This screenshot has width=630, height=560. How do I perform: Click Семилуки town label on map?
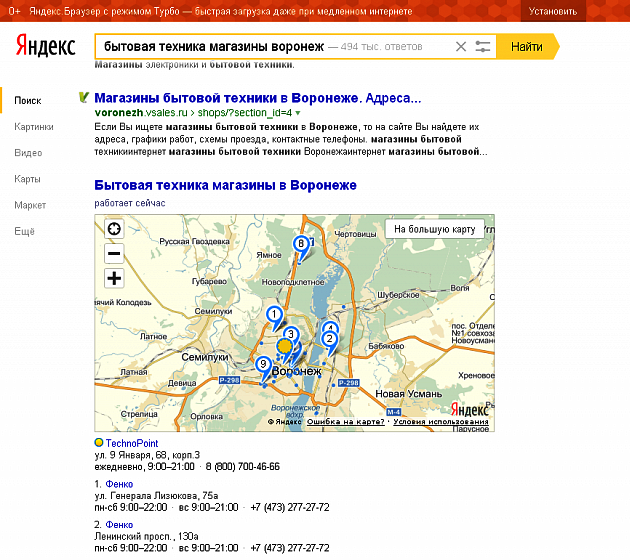(205, 357)
